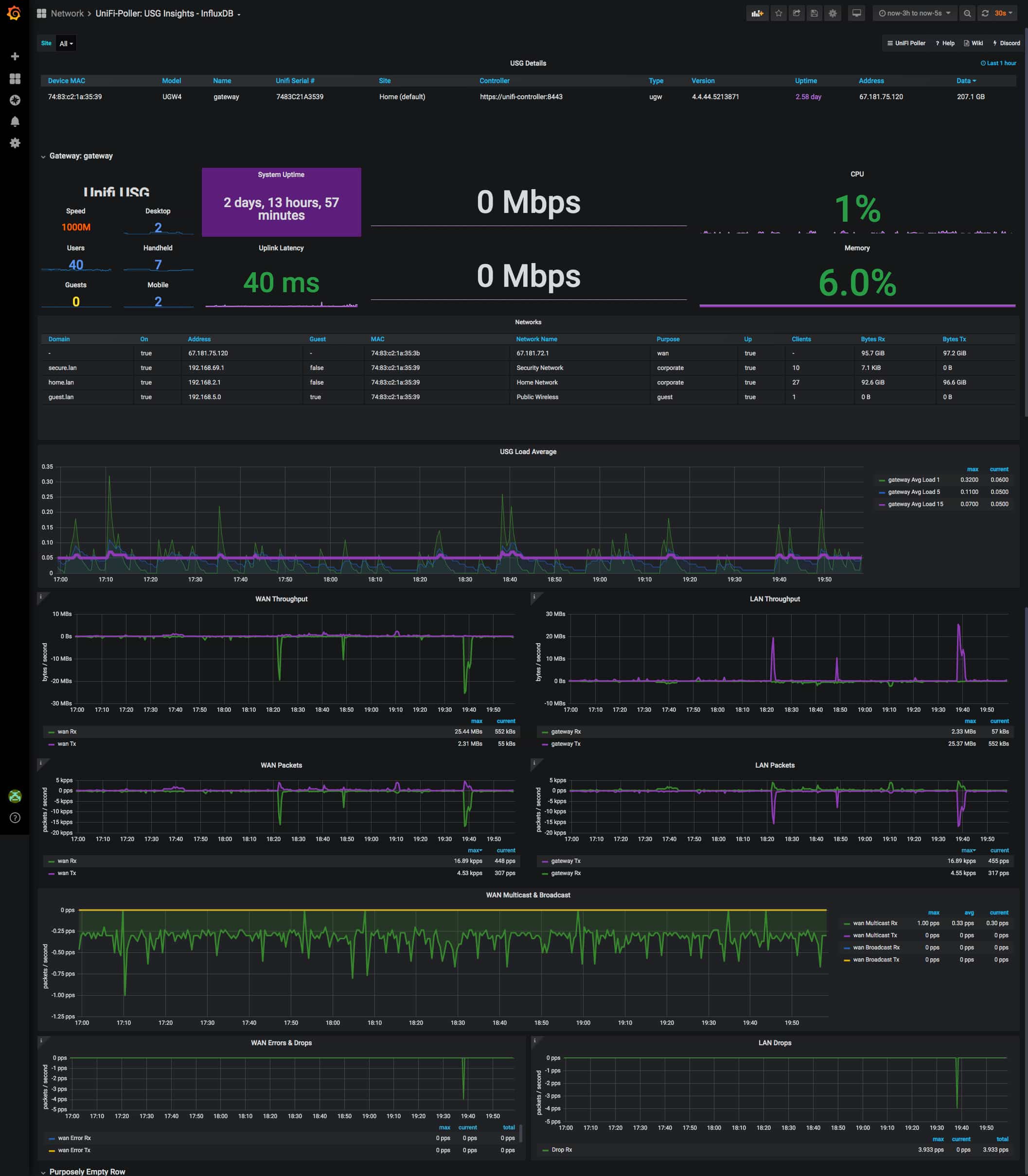Open the UniFi Poller links menu
1028x1176 pixels.
coord(906,43)
